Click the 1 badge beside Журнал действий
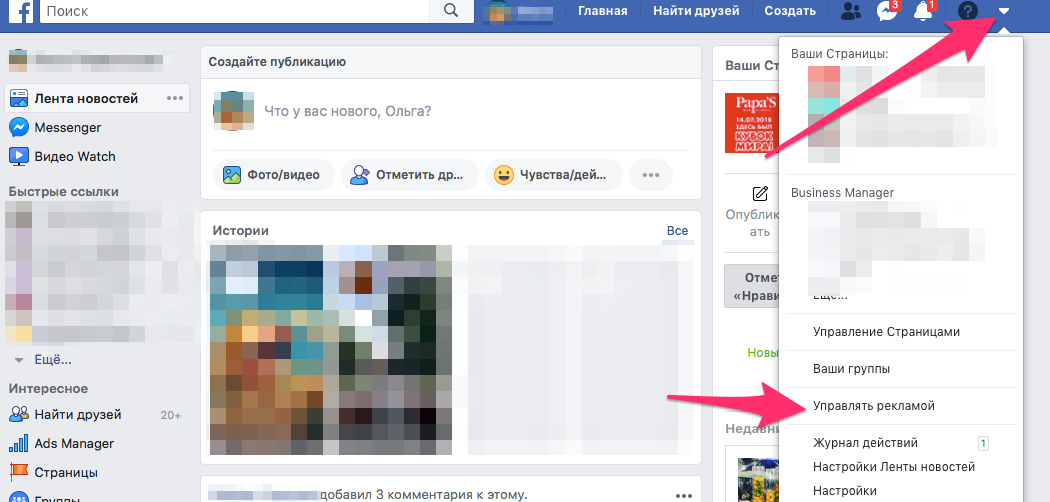The image size is (1050, 502). (983, 443)
